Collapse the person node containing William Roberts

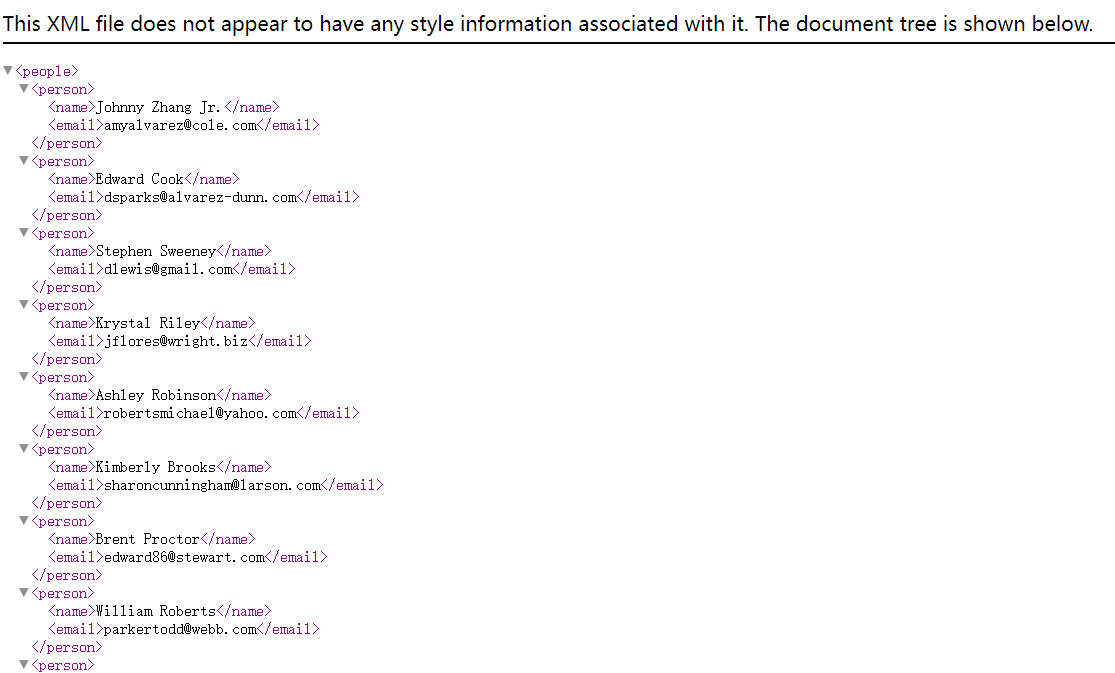click(23, 592)
